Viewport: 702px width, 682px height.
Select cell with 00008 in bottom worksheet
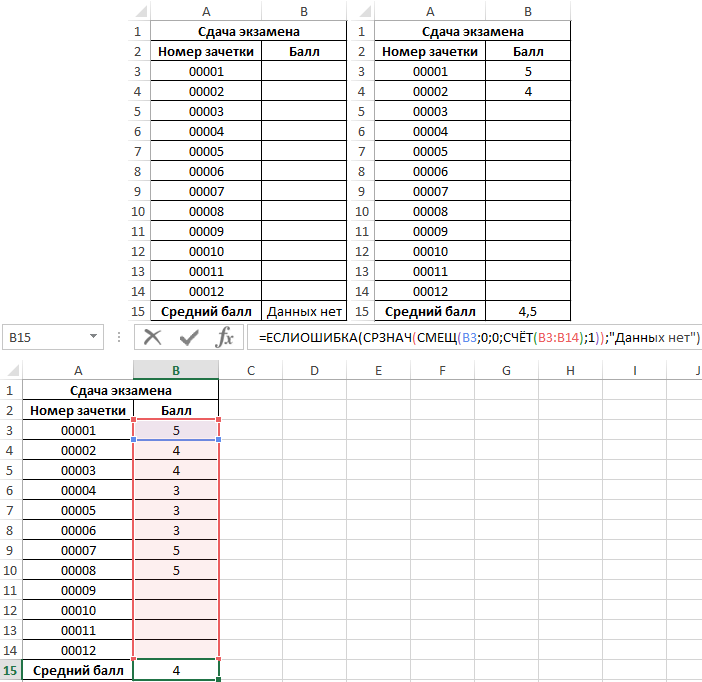(78, 570)
